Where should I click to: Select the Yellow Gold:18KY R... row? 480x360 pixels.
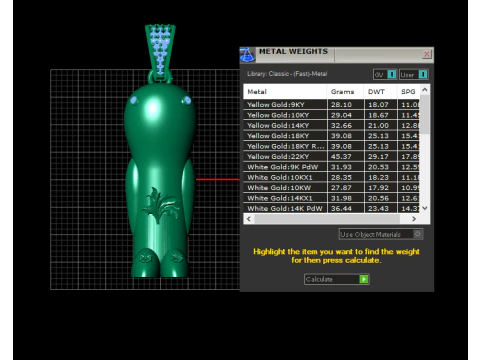[331, 146]
